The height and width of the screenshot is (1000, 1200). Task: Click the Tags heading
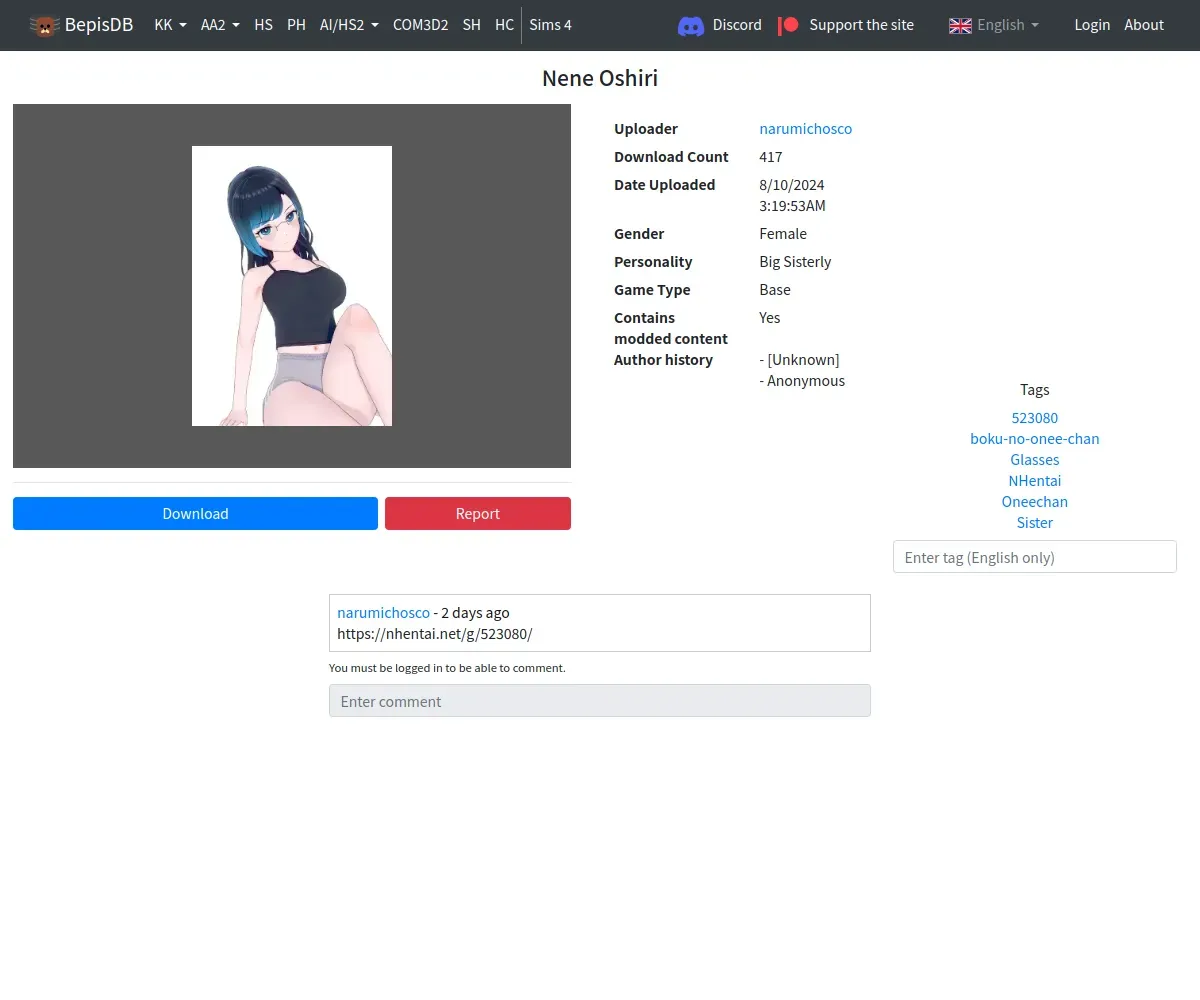pos(1035,390)
